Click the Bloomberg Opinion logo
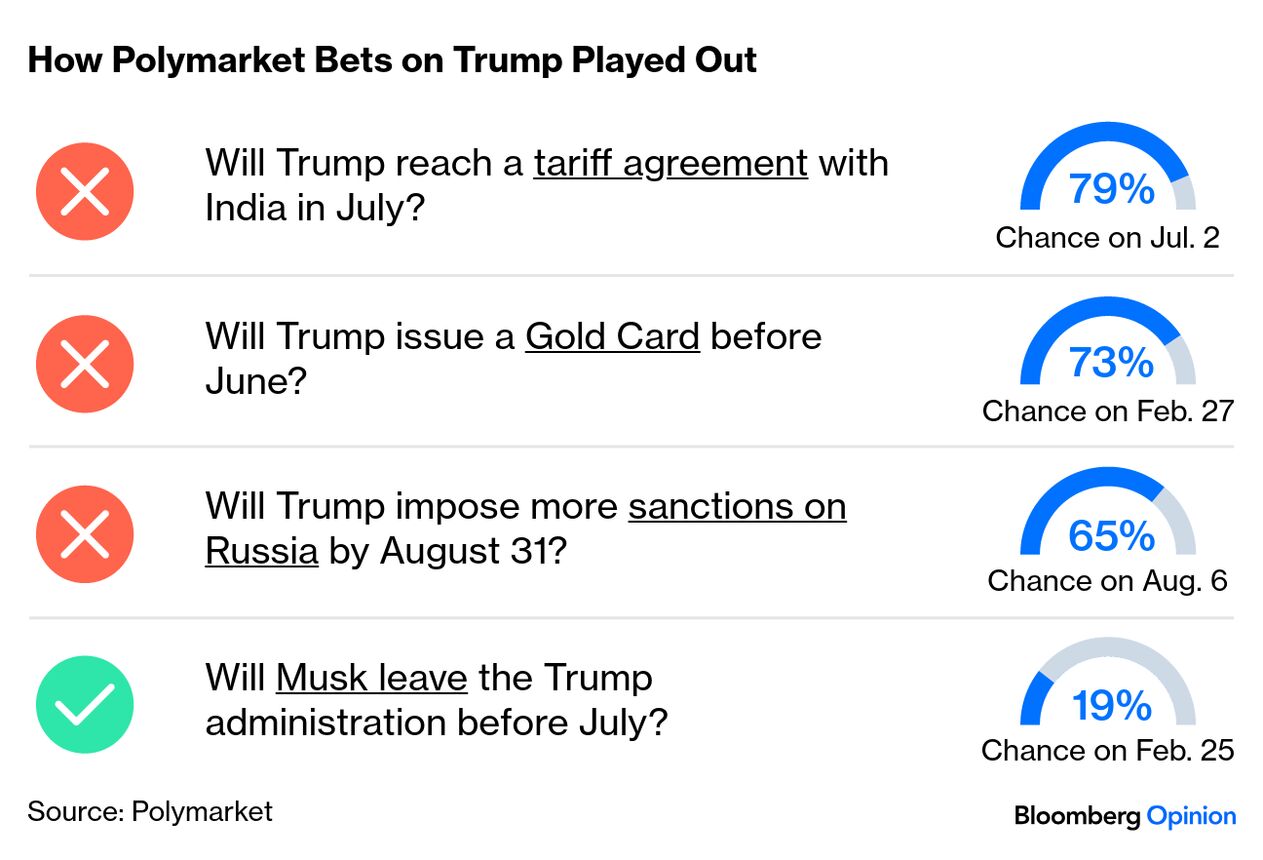1263x860 pixels. [1124, 816]
